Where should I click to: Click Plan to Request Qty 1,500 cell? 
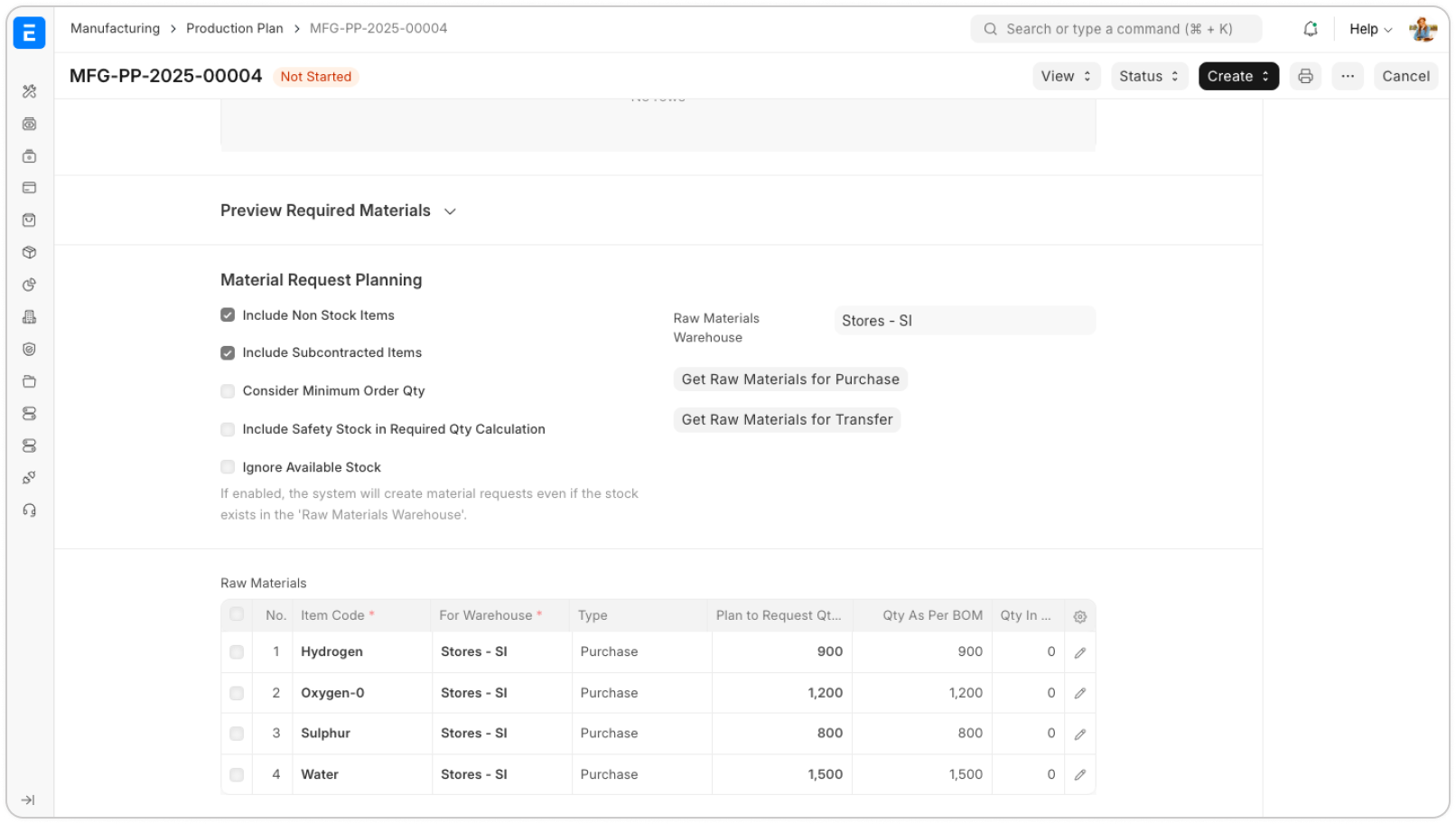pyautogui.click(x=782, y=775)
